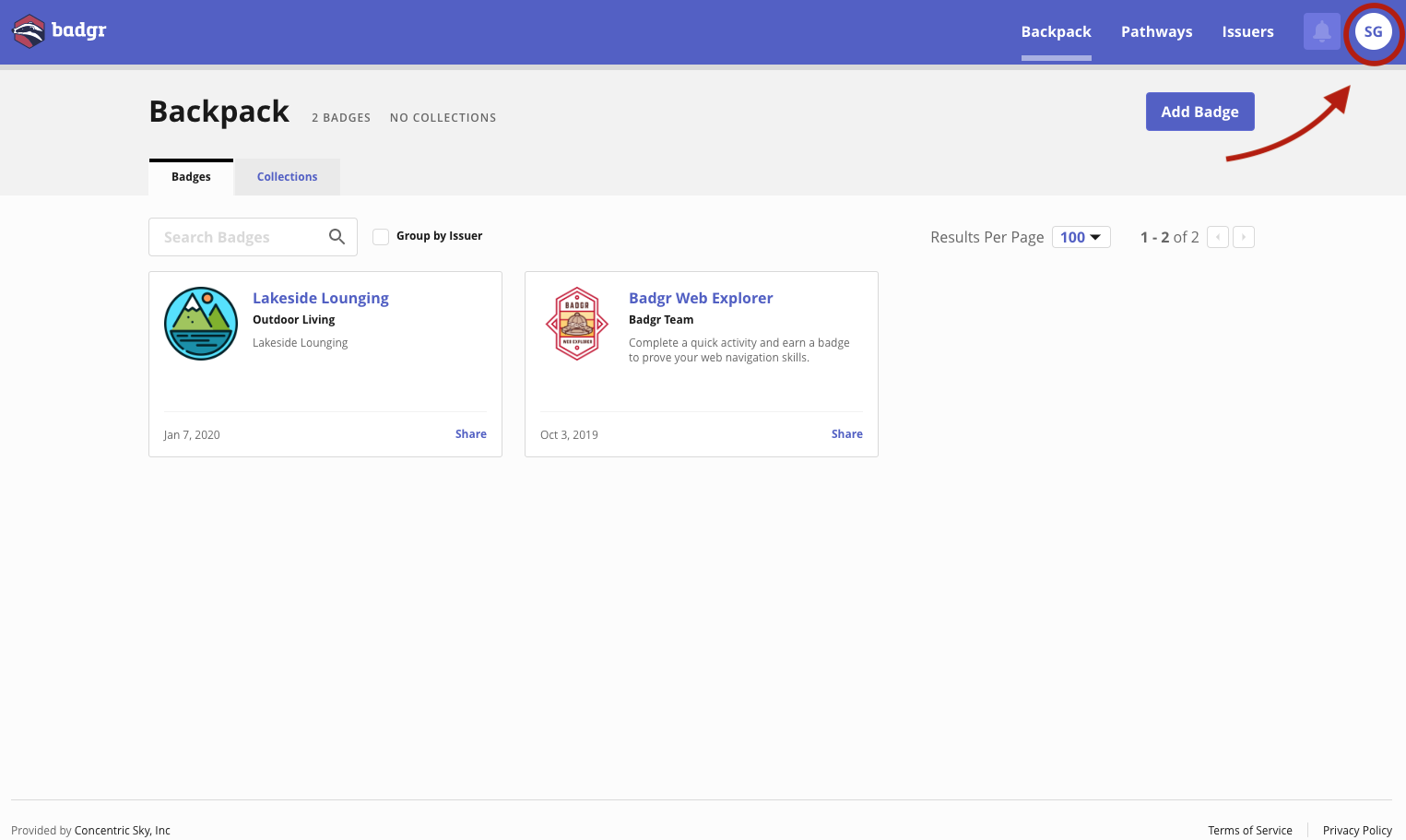Open the notifications bell
Viewport: 1406px width, 840px height.
tap(1321, 31)
